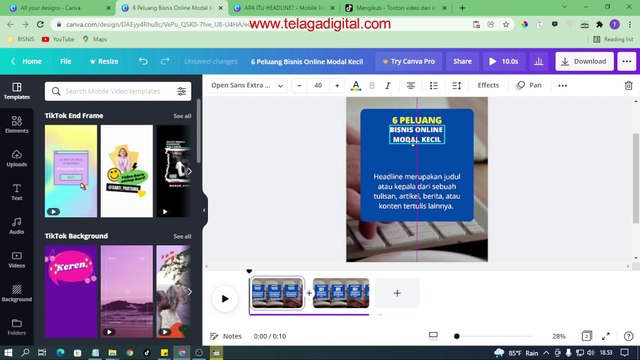Image resolution: width=640 pixels, height=360 pixels.
Task: Switch to the Mengikuti TikTok browser tab
Action: [396, 8]
